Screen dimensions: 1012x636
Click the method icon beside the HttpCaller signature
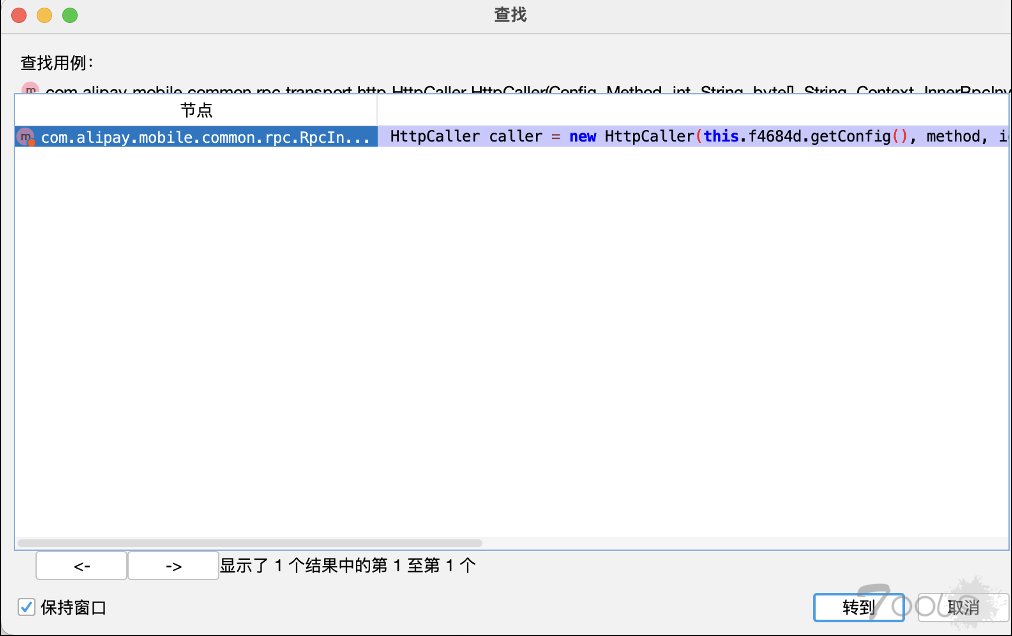pos(29,90)
